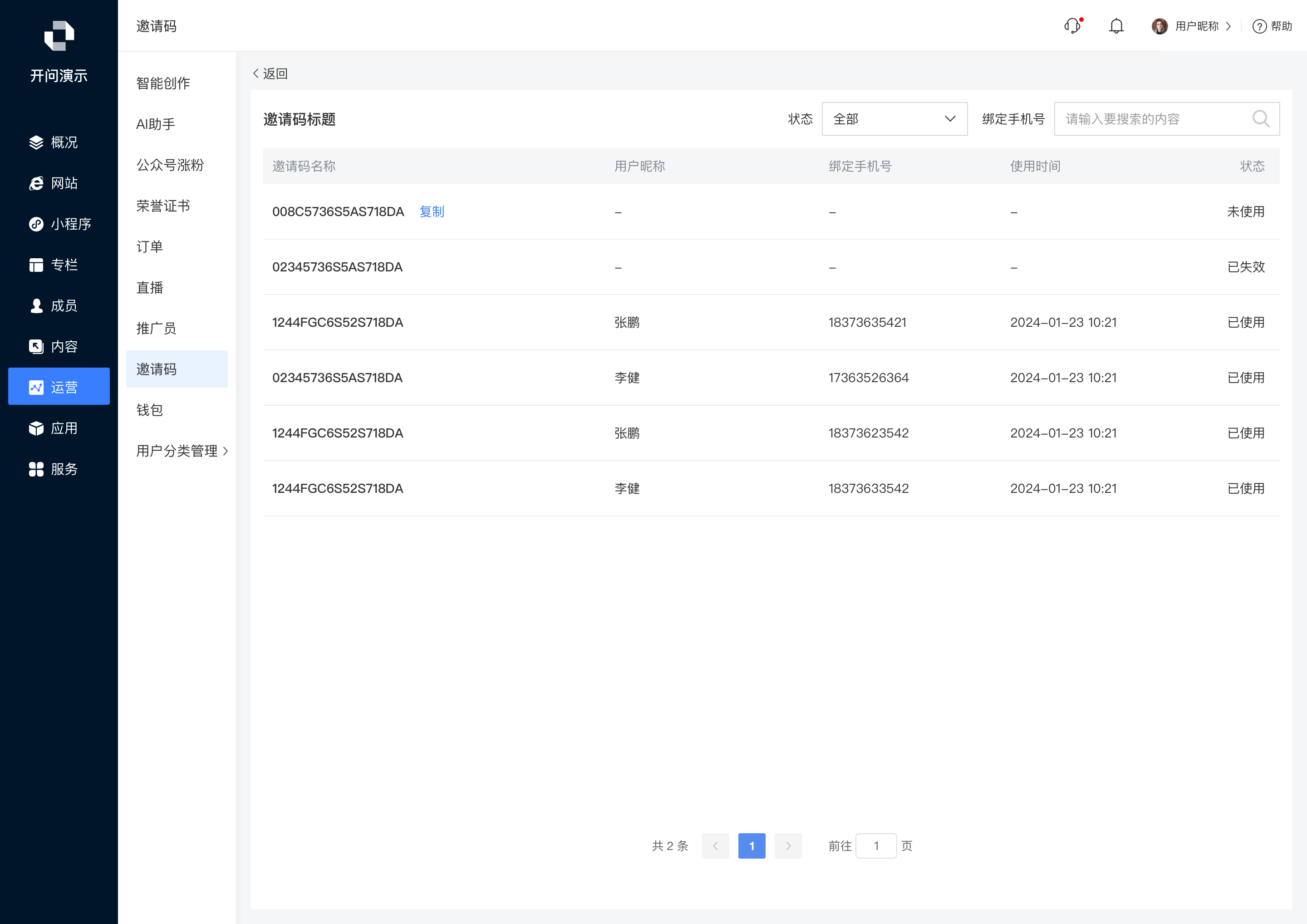Click 共 2 条 total count text
Viewport: 1307px width, 924px height.
pos(671,846)
